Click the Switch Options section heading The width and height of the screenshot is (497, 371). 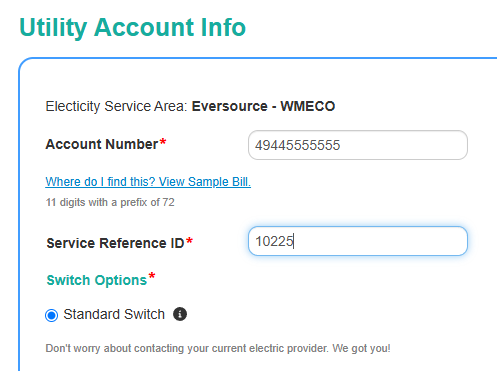point(97,280)
